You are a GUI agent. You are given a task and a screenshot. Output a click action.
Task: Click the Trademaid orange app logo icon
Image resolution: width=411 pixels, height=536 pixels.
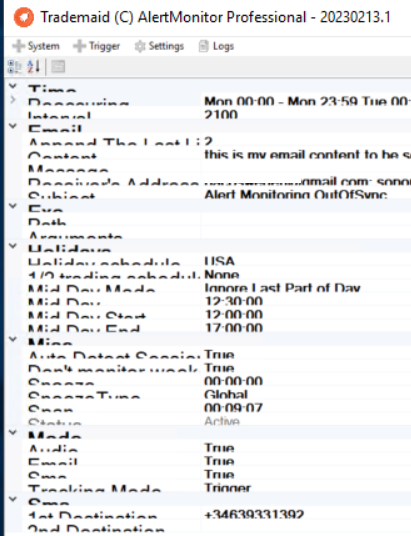[x=24, y=17]
